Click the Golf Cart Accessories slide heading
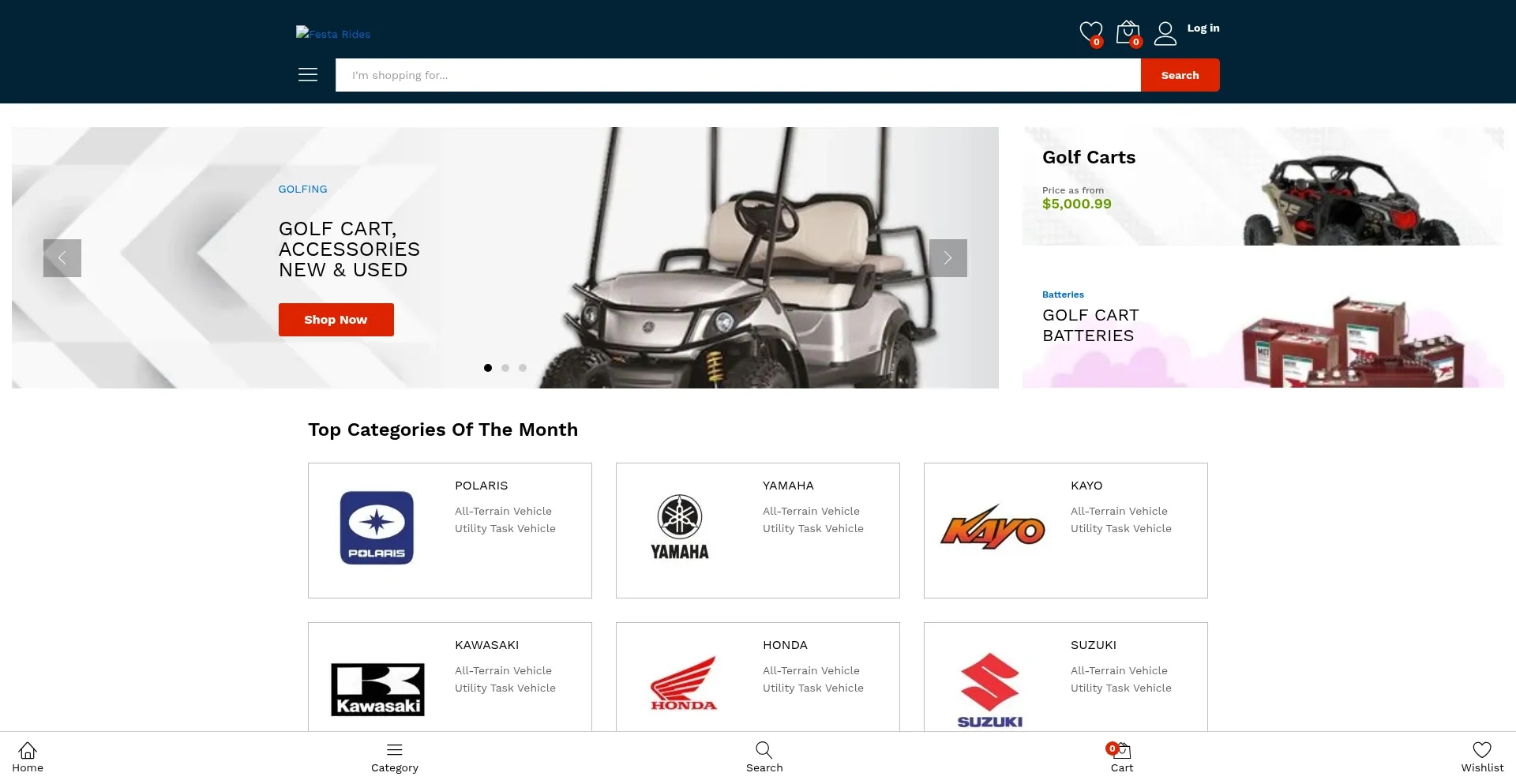The height and width of the screenshot is (784, 1516). (x=349, y=249)
